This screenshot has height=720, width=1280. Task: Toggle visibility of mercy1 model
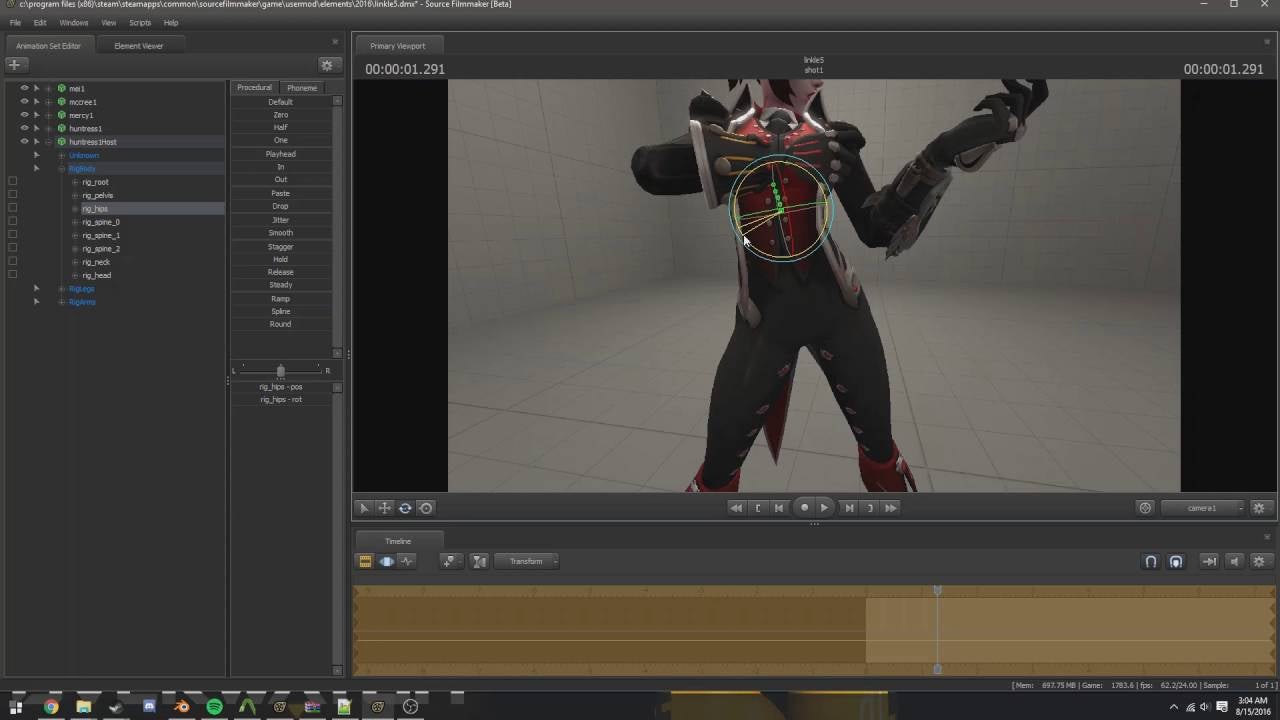(x=24, y=115)
